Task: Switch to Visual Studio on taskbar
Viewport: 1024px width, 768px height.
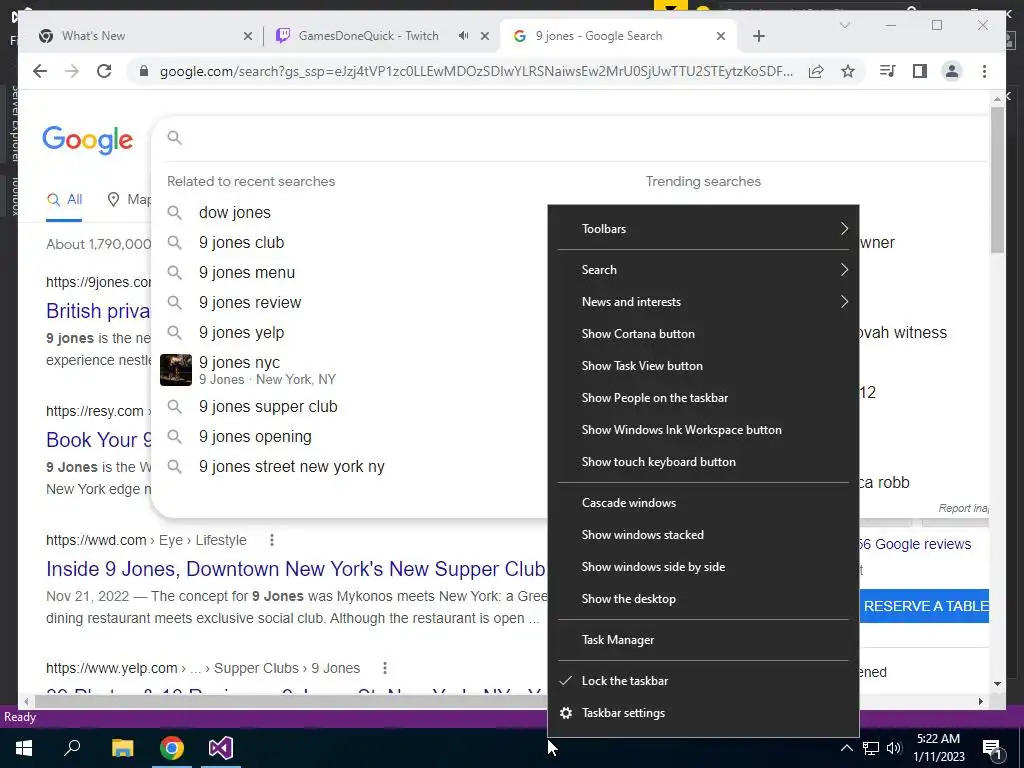Action: click(221, 748)
